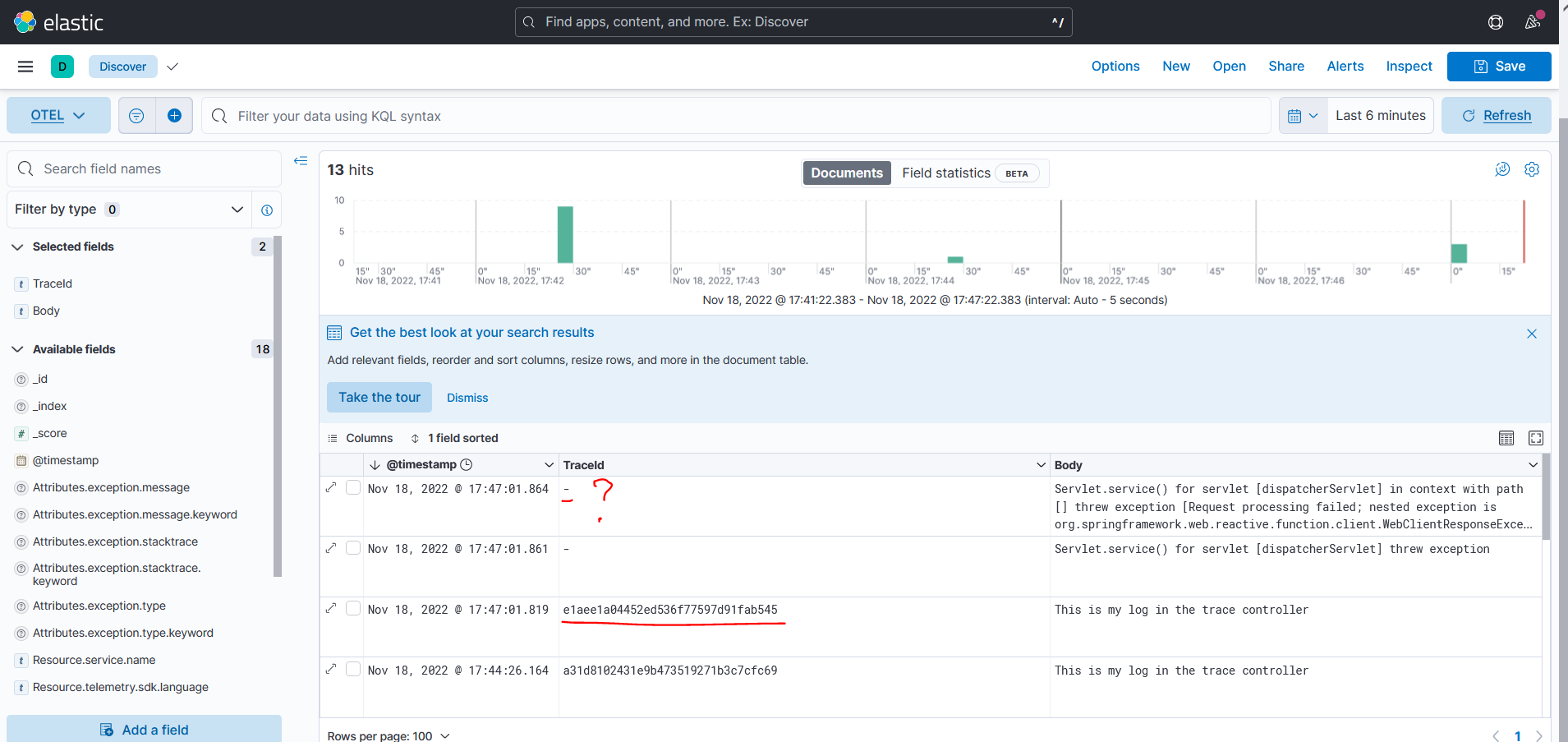Expand document row at 17:47:01.864
This screenshot has width=1568, height=742.
coord(331,487)
